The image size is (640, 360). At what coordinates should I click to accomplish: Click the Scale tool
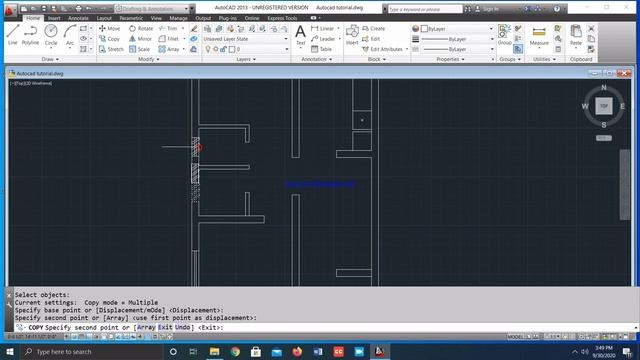coord(140,49)
